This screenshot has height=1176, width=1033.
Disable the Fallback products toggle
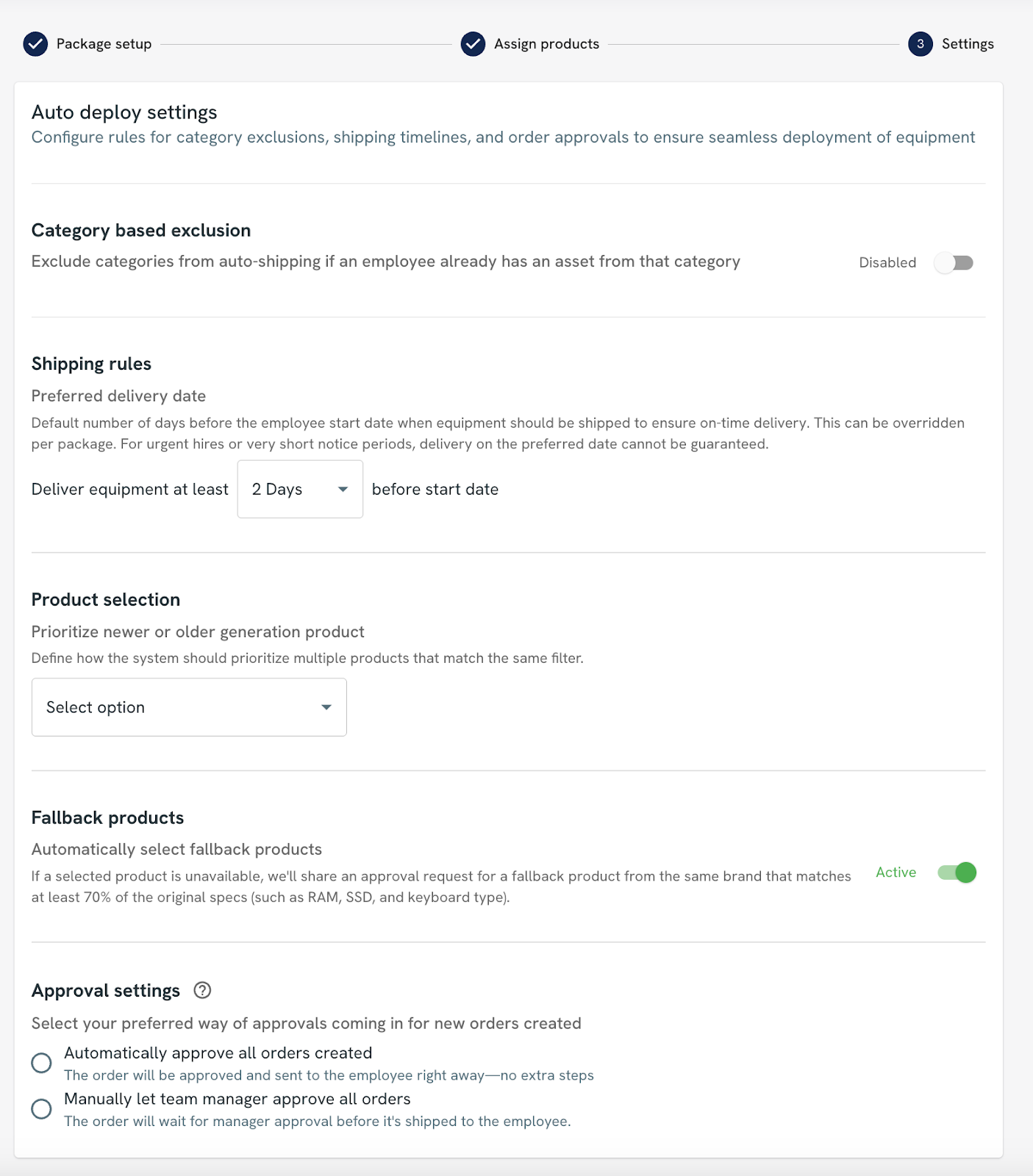click(x=957, y=872)
